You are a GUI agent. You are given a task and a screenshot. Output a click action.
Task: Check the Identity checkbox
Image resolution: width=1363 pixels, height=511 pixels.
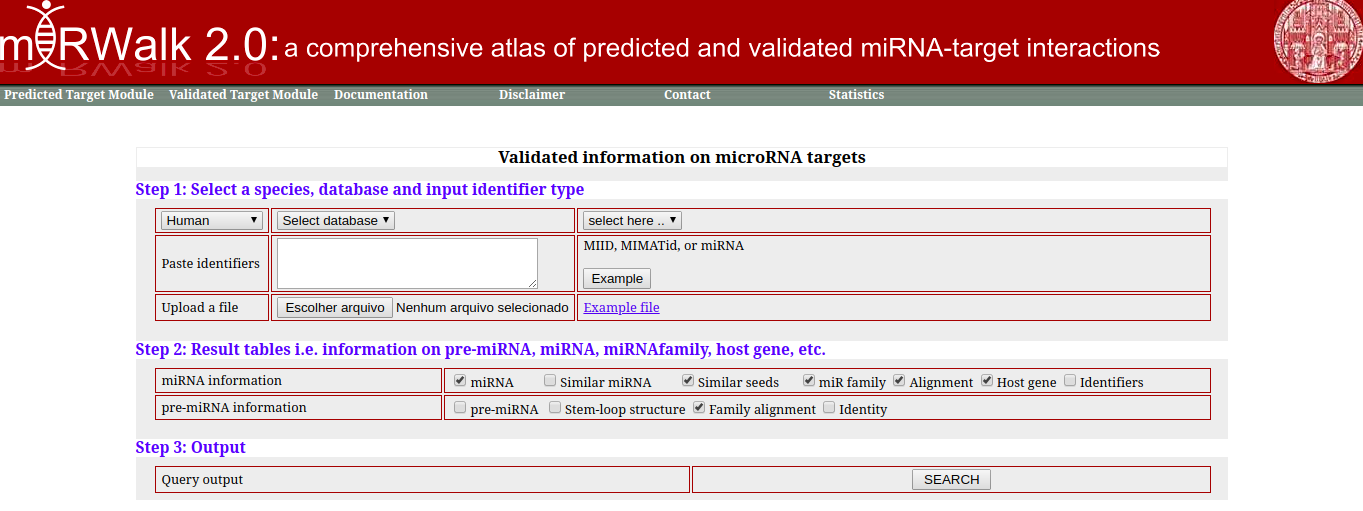tap(829, 408)
